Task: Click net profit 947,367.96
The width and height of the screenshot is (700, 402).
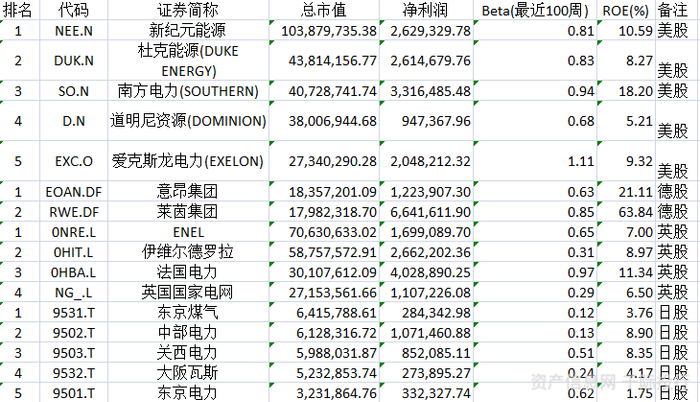Action: coord(426,121)
